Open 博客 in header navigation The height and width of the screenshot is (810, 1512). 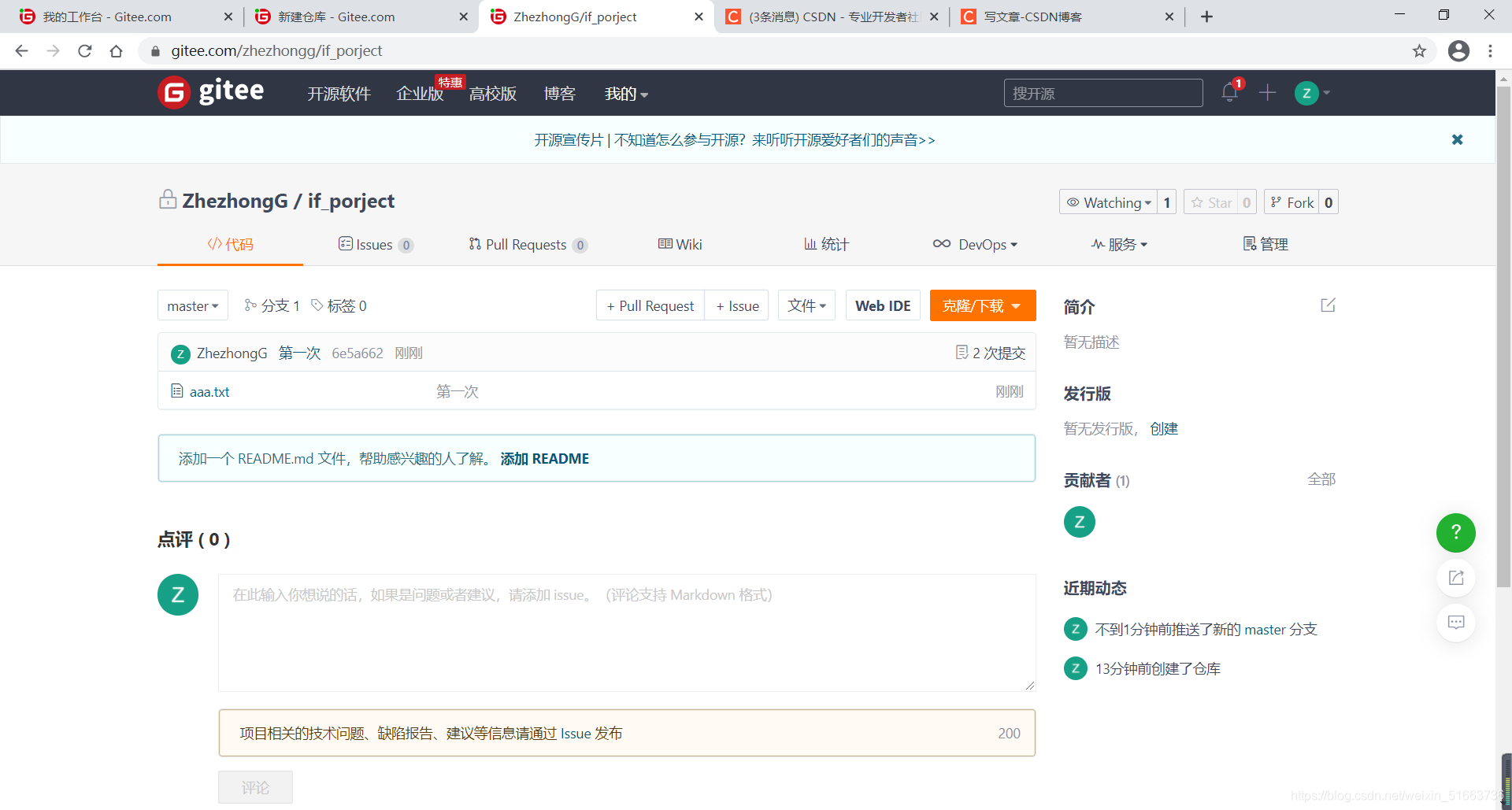point(560,94)
